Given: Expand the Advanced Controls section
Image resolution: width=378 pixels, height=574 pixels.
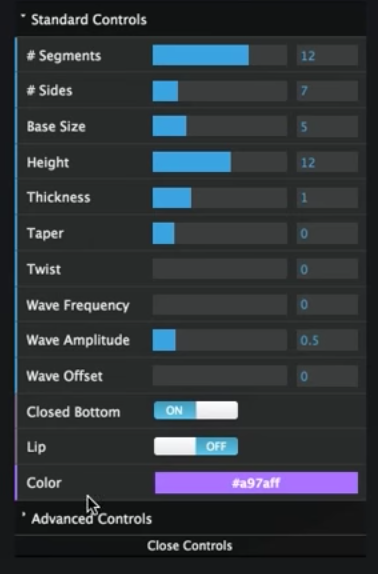Looking at the screenshot, I should 87,519.
